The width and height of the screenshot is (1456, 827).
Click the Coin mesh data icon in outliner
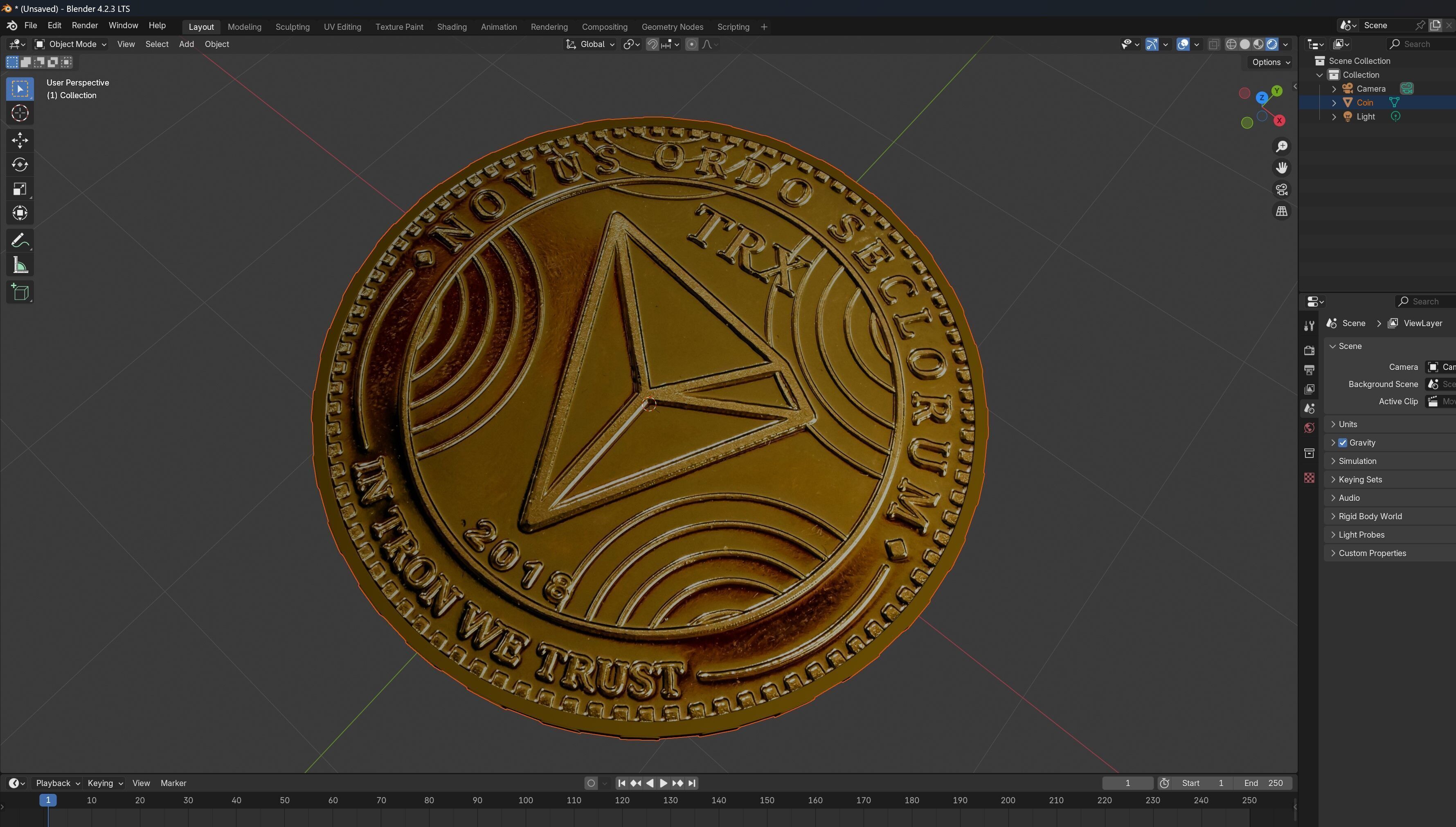(x=1394, y=103)
